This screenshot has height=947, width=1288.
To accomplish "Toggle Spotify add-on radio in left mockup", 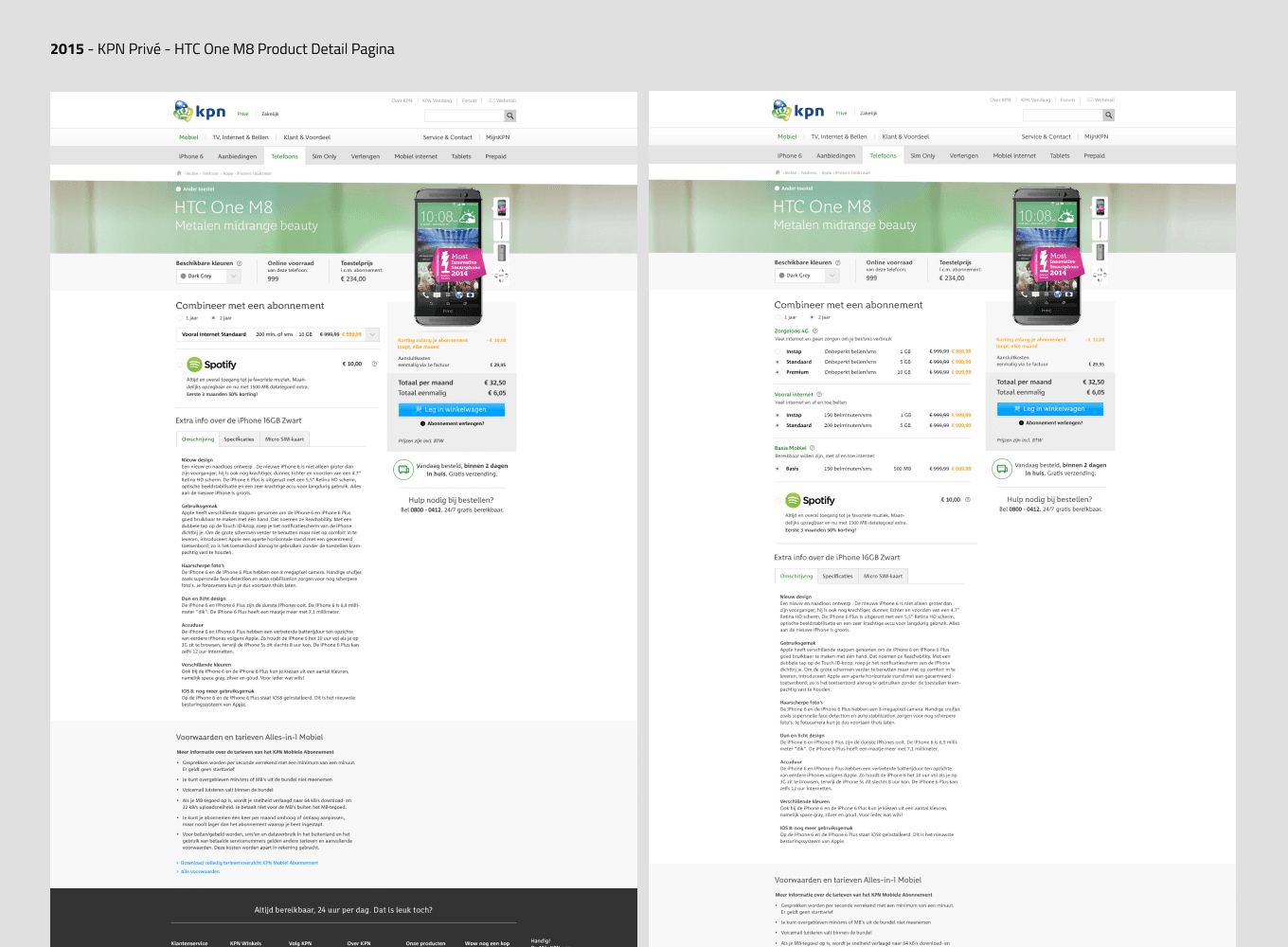I will tap(180, 364).
